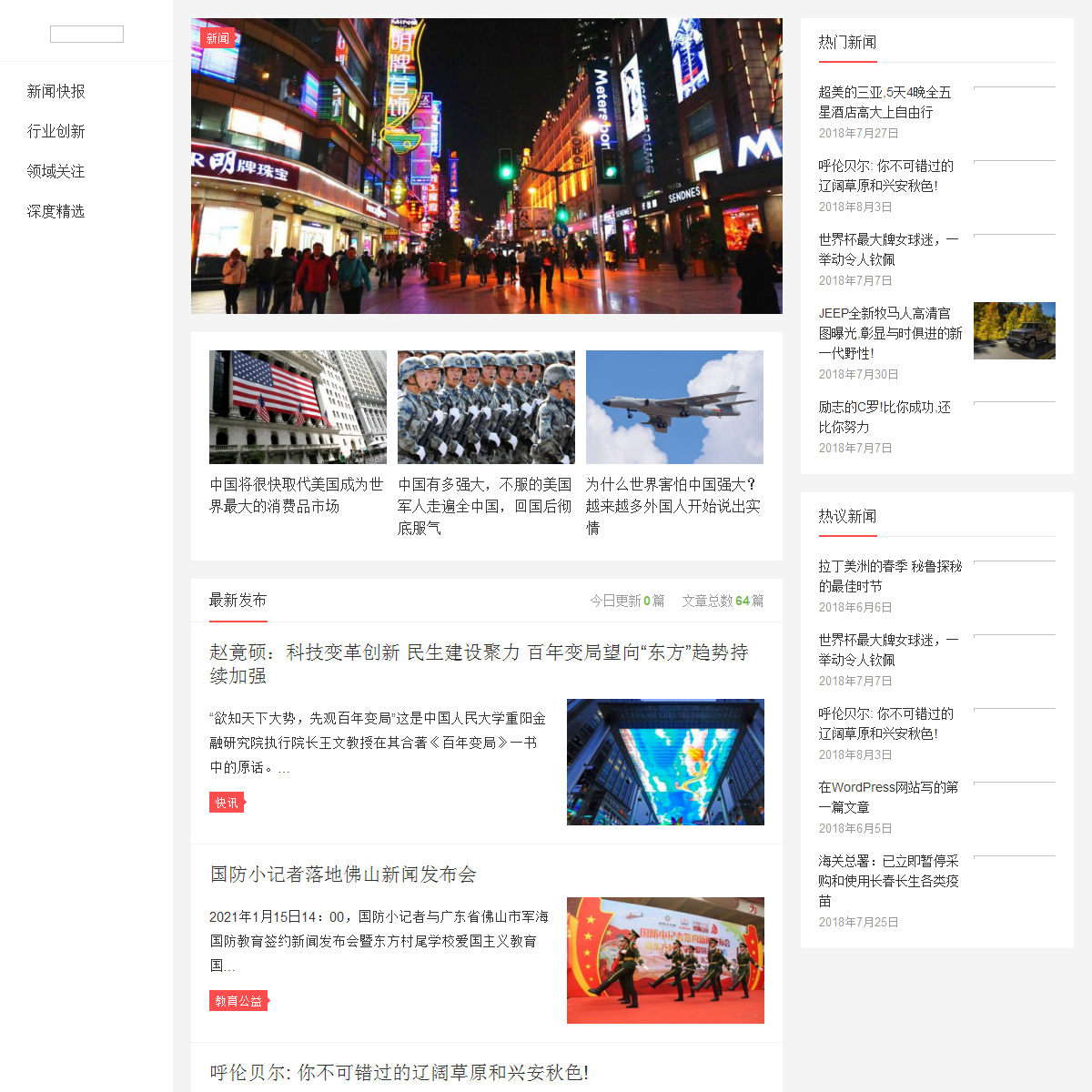The width and height of the screenshot is (1092, 1092).
Task: Click the red 快讯 category tag
Action: pos(227,803)
